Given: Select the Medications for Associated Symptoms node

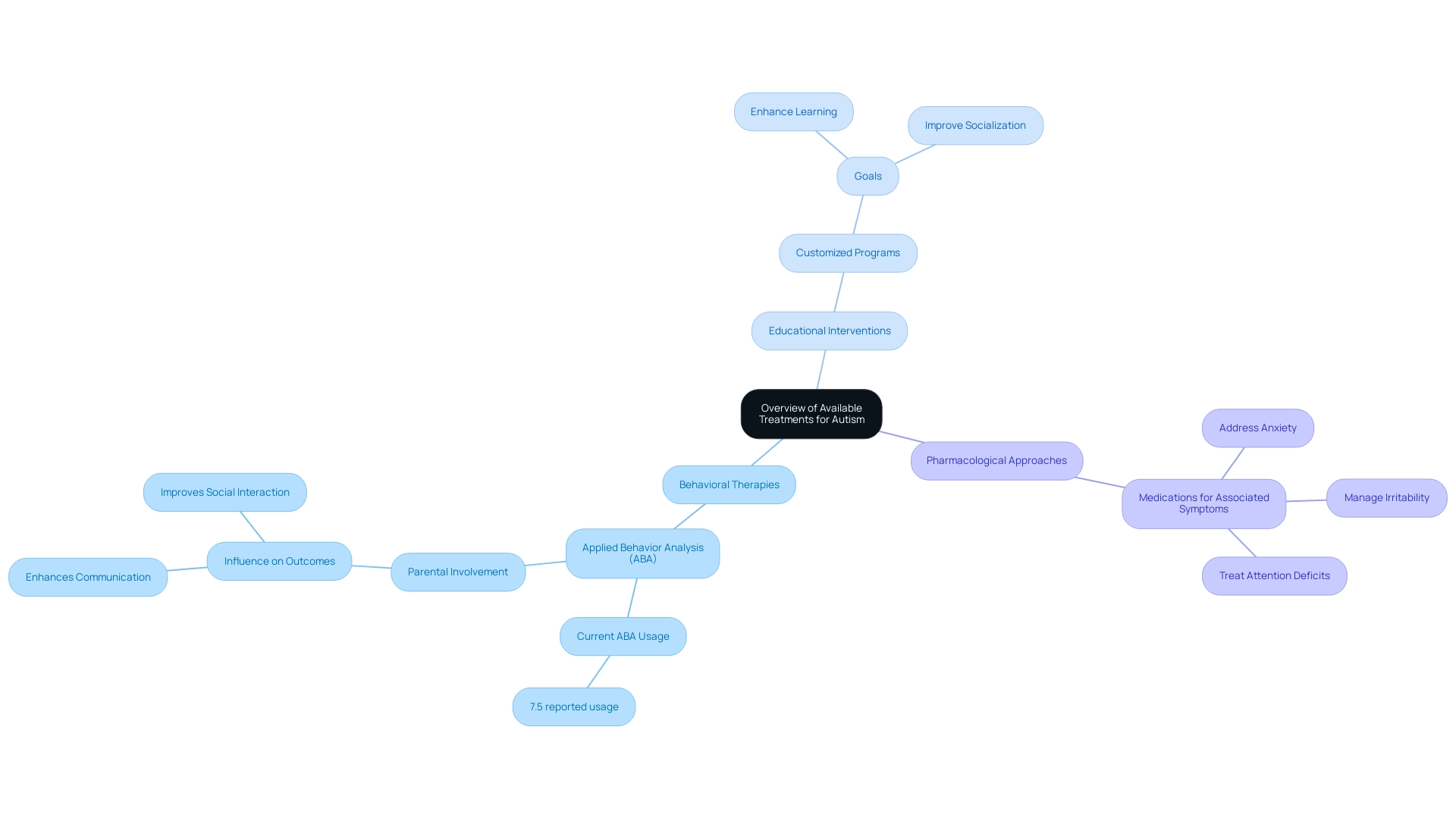Looking at the screenshot, I should coord(1204,503).
